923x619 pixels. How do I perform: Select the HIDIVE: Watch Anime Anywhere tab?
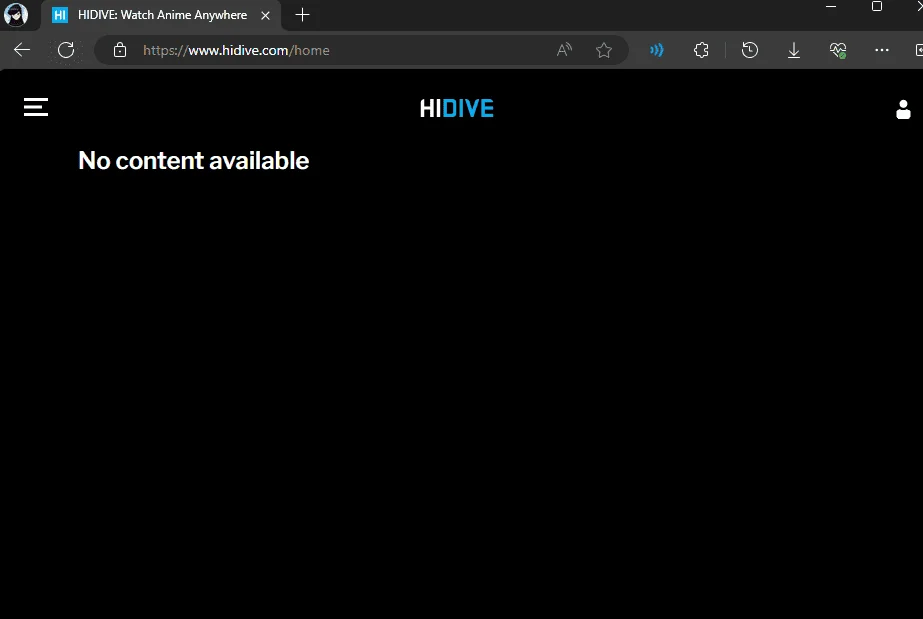point(161,15)
